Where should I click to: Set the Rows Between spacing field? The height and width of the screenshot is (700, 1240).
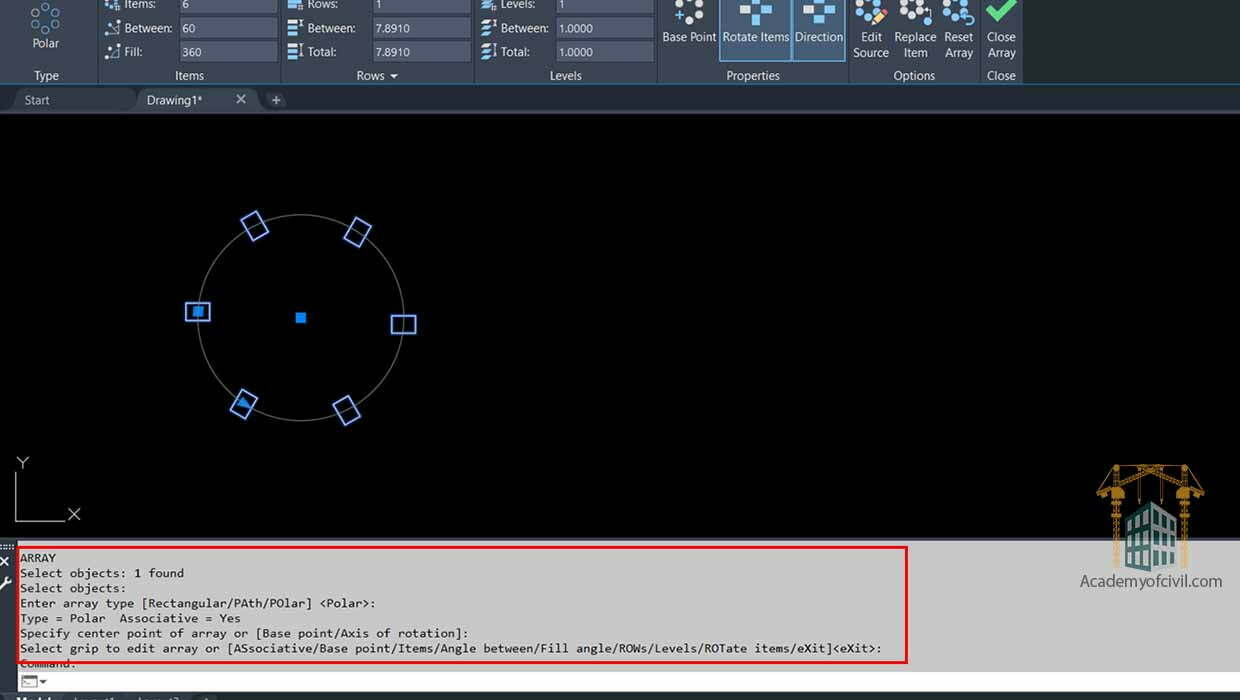[421, 28]
